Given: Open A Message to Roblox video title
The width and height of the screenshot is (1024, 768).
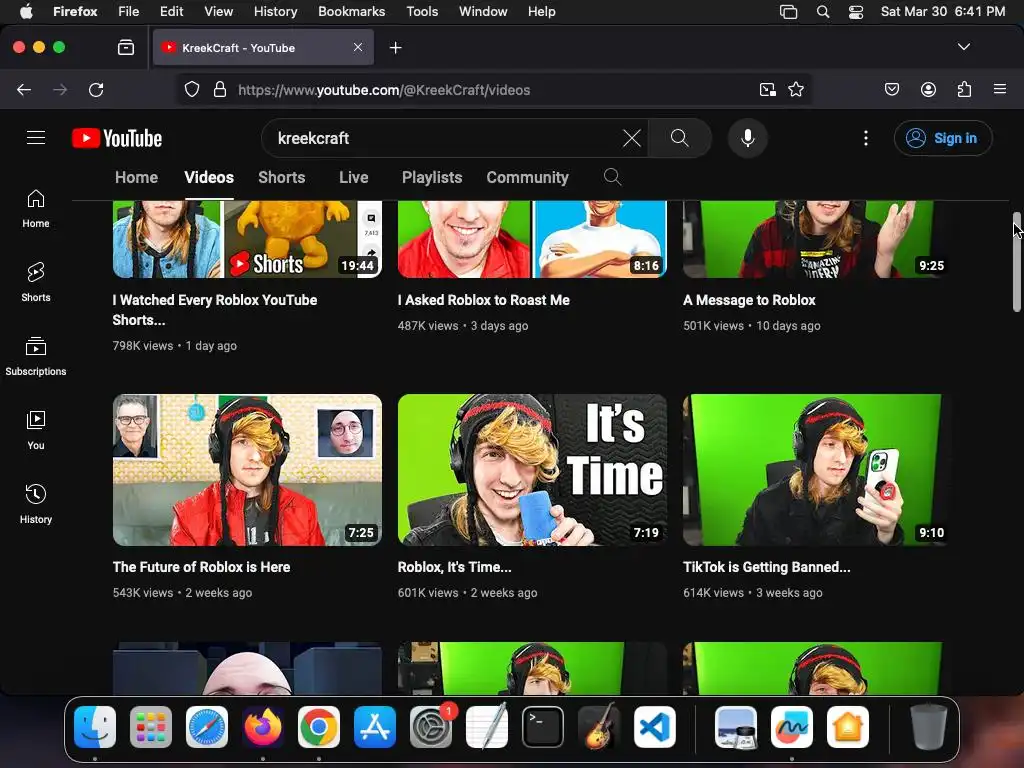Looking at the screenshot, I should (x=749, y=300).
